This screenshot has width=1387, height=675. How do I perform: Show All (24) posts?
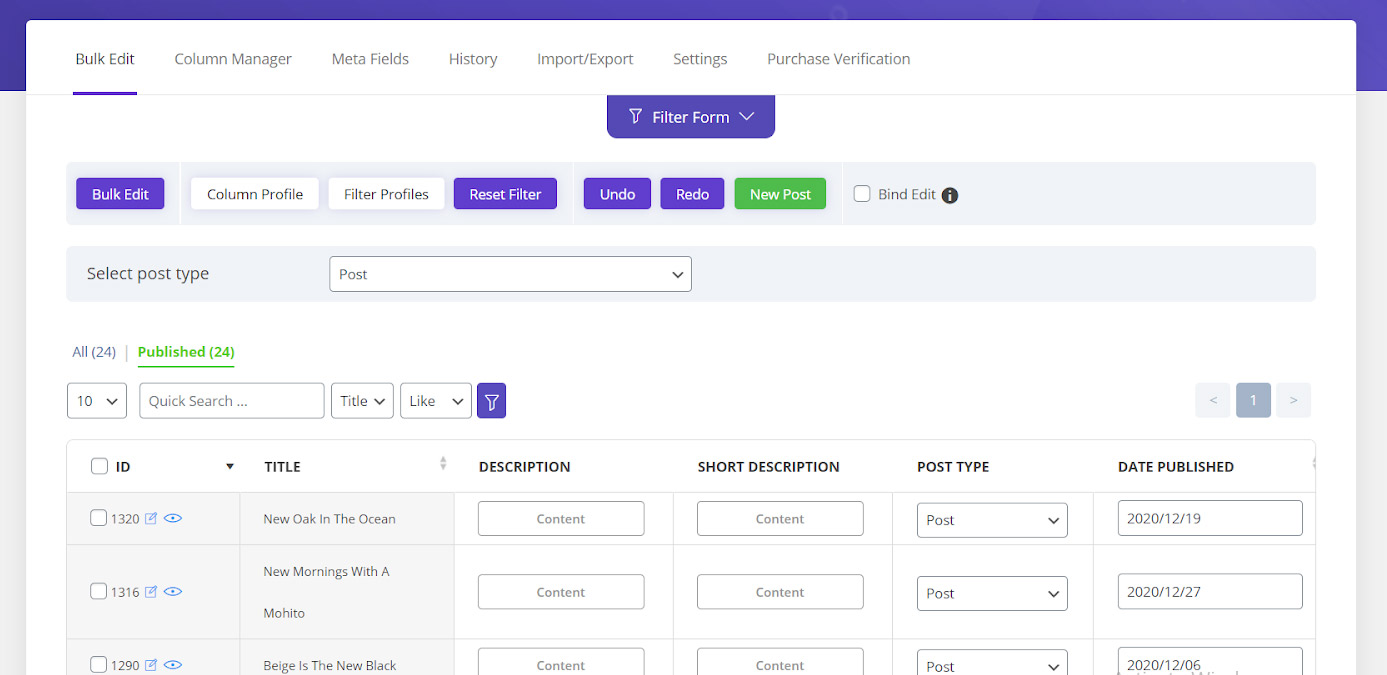click(94, 352)
